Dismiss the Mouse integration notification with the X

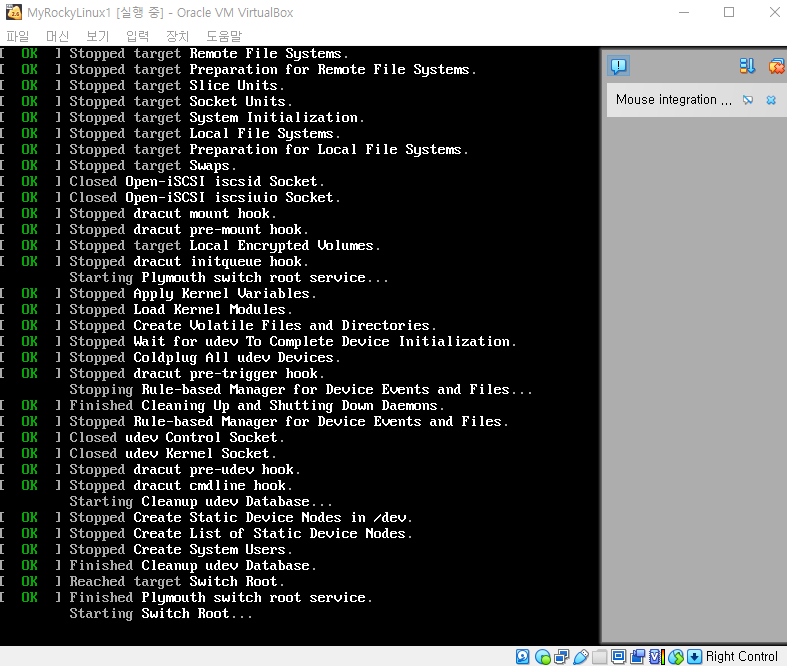click(771, 100)
